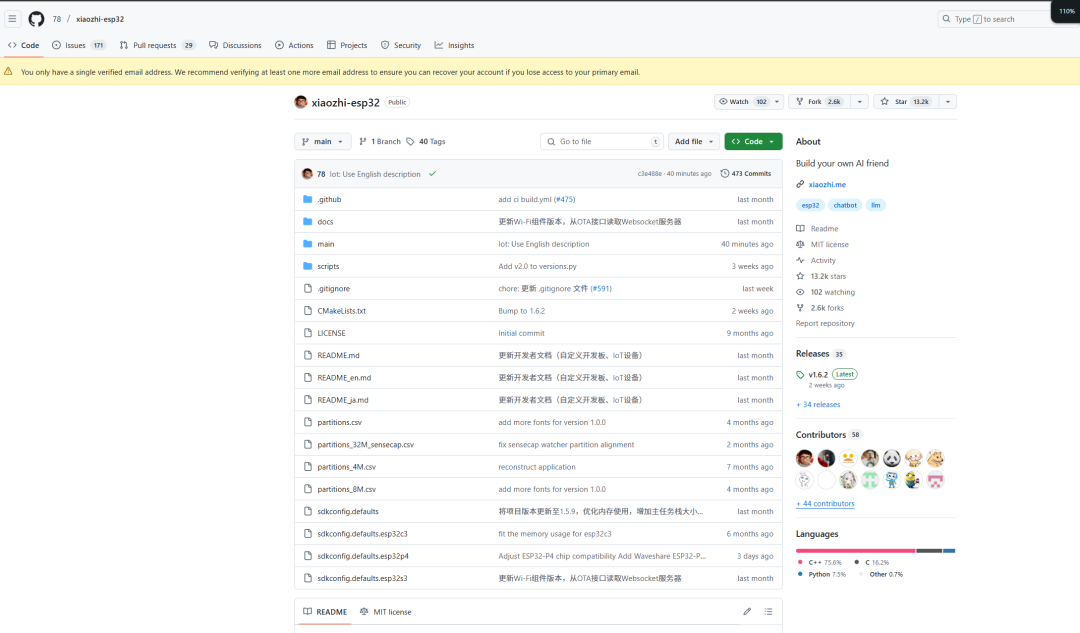This screenshot has height=633, width=1080.
Task: Open pull request #475 link
Action: click(565, 199)
